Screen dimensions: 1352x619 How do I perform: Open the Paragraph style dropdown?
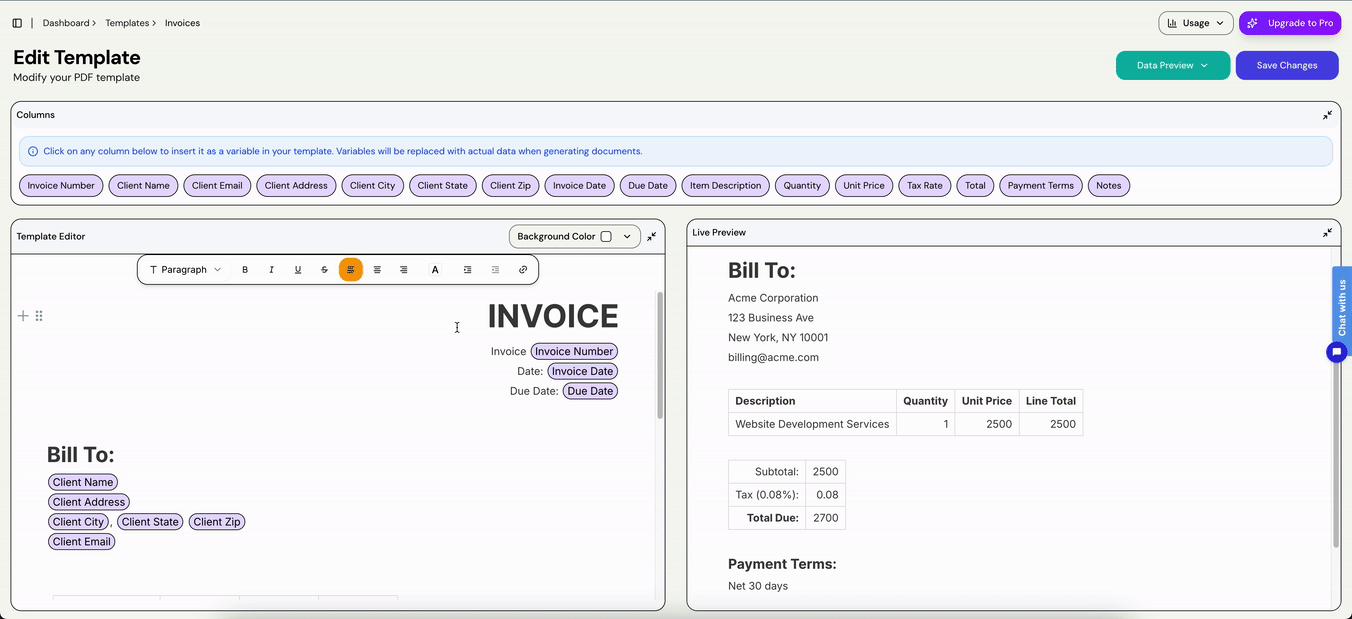point(185,270)
